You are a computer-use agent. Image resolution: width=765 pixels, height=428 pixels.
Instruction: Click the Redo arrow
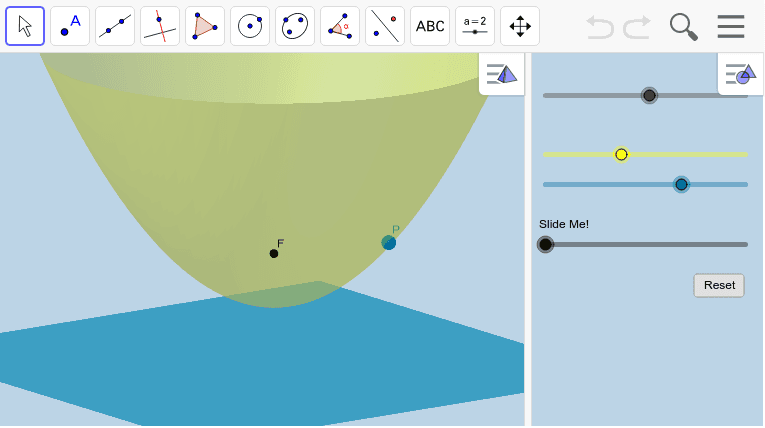click(x=637, y=26)
